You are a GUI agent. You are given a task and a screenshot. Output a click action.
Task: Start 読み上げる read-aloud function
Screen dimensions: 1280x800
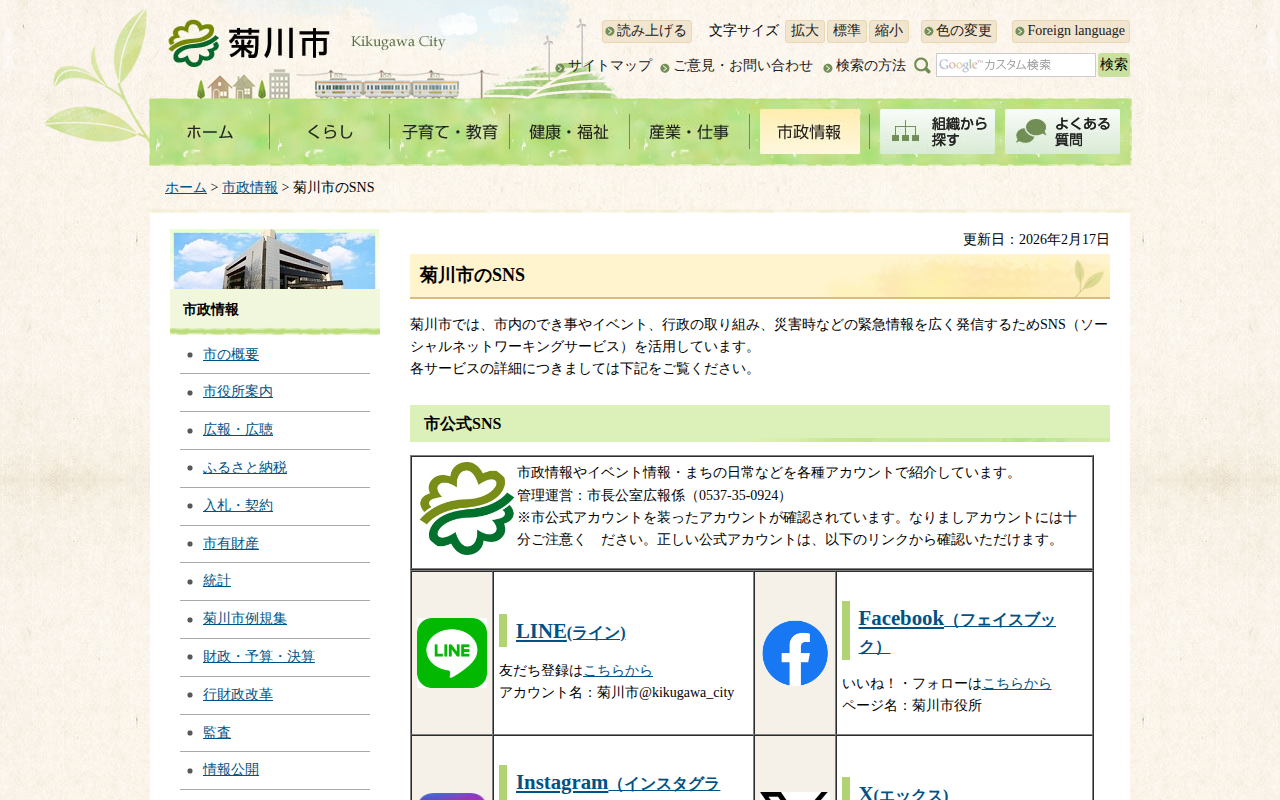tap(647, 31)
